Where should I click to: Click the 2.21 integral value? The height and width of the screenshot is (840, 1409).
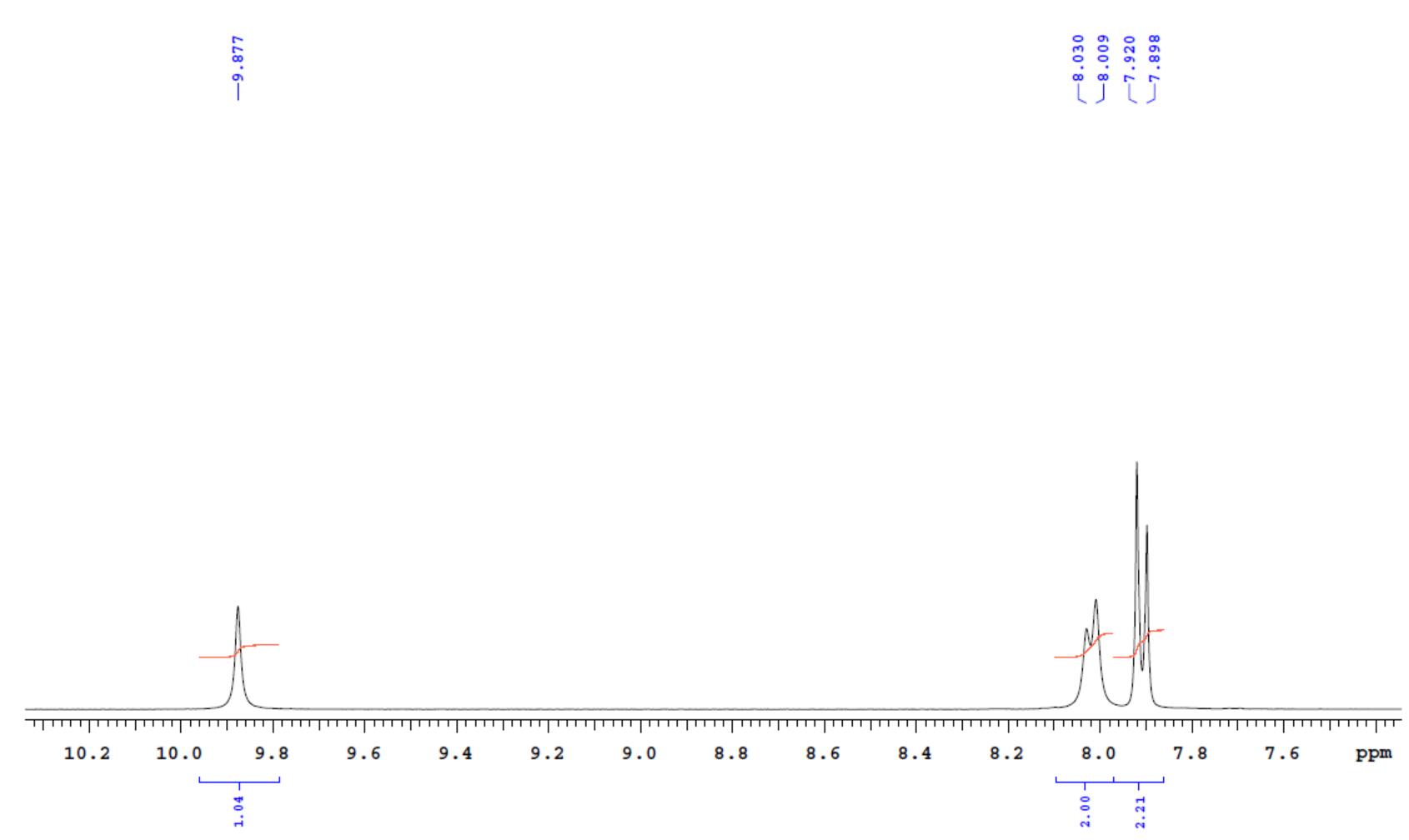pyautogui.click(x=1141, y=811)
